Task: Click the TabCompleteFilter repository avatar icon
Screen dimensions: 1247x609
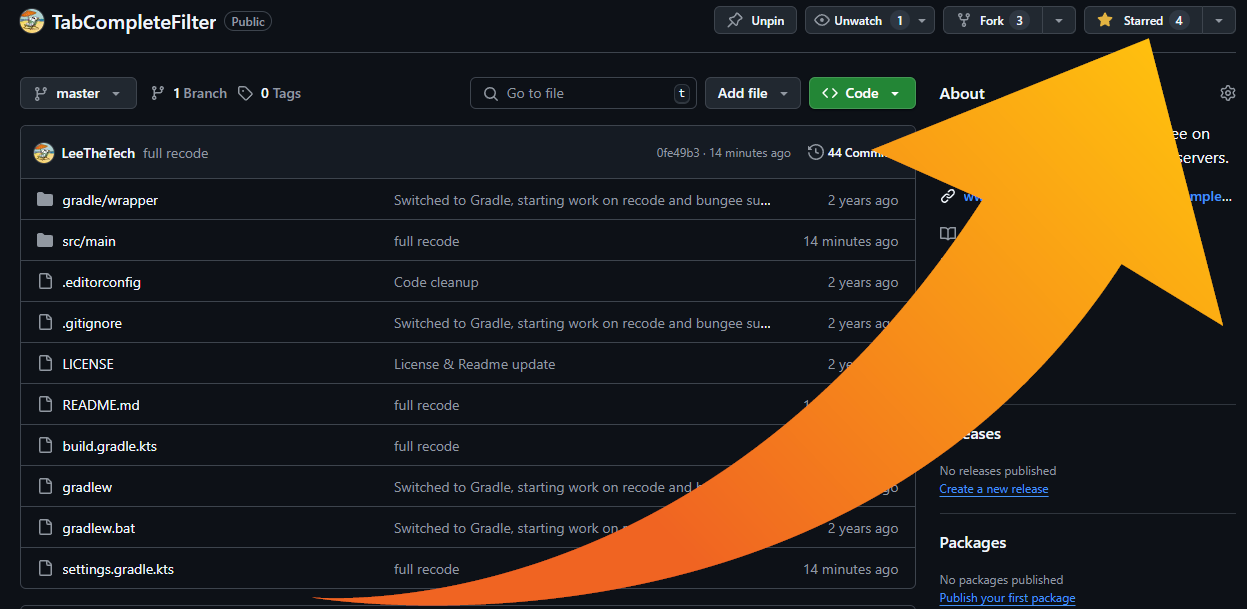Action: [32, 21]
